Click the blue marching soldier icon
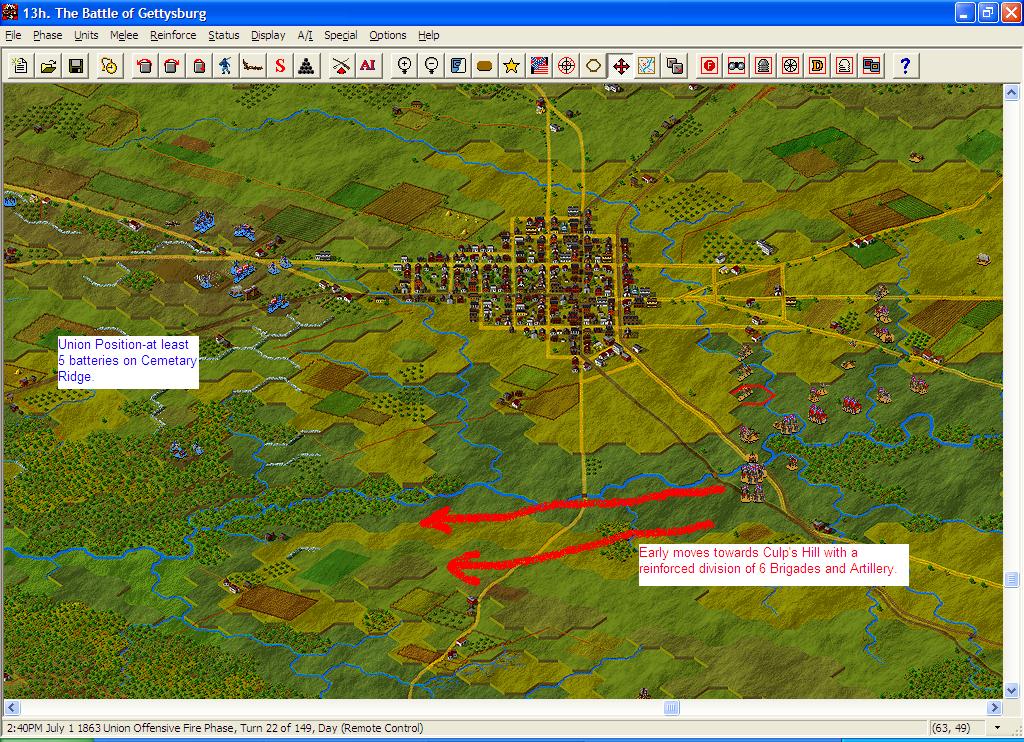This screenshot has width=1024, height=742. coord(225,65)
